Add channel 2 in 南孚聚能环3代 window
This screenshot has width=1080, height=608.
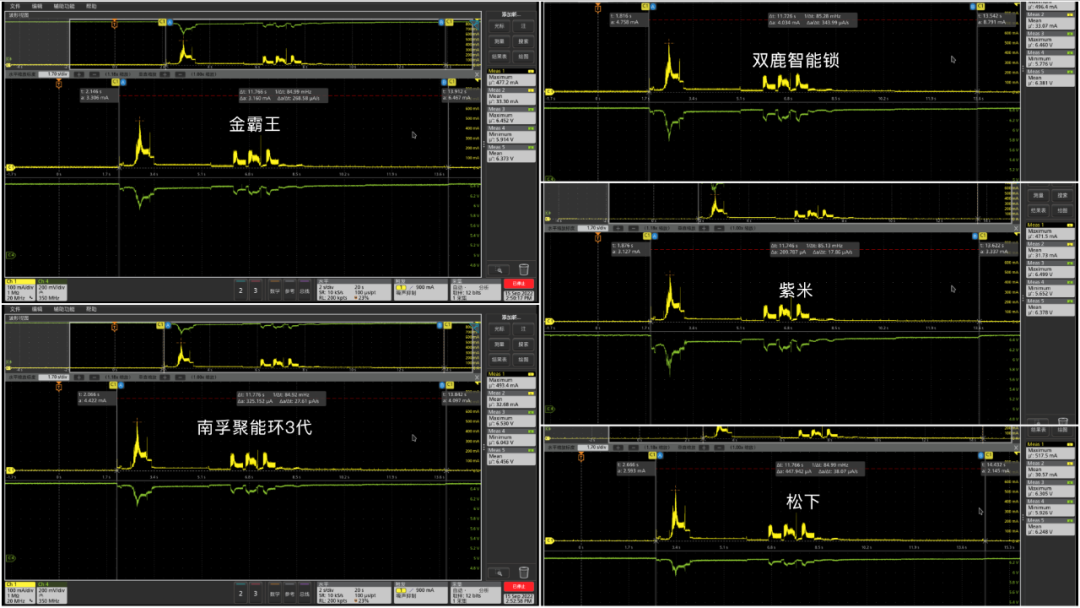pos(240,594)
